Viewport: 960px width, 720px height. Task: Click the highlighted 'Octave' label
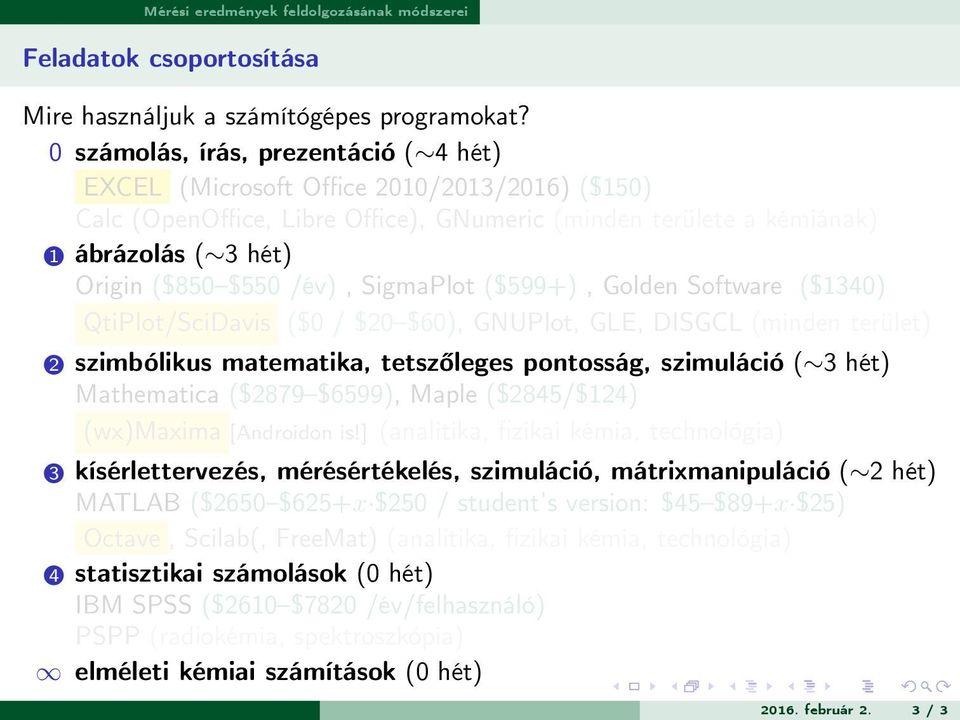(121, 538)
